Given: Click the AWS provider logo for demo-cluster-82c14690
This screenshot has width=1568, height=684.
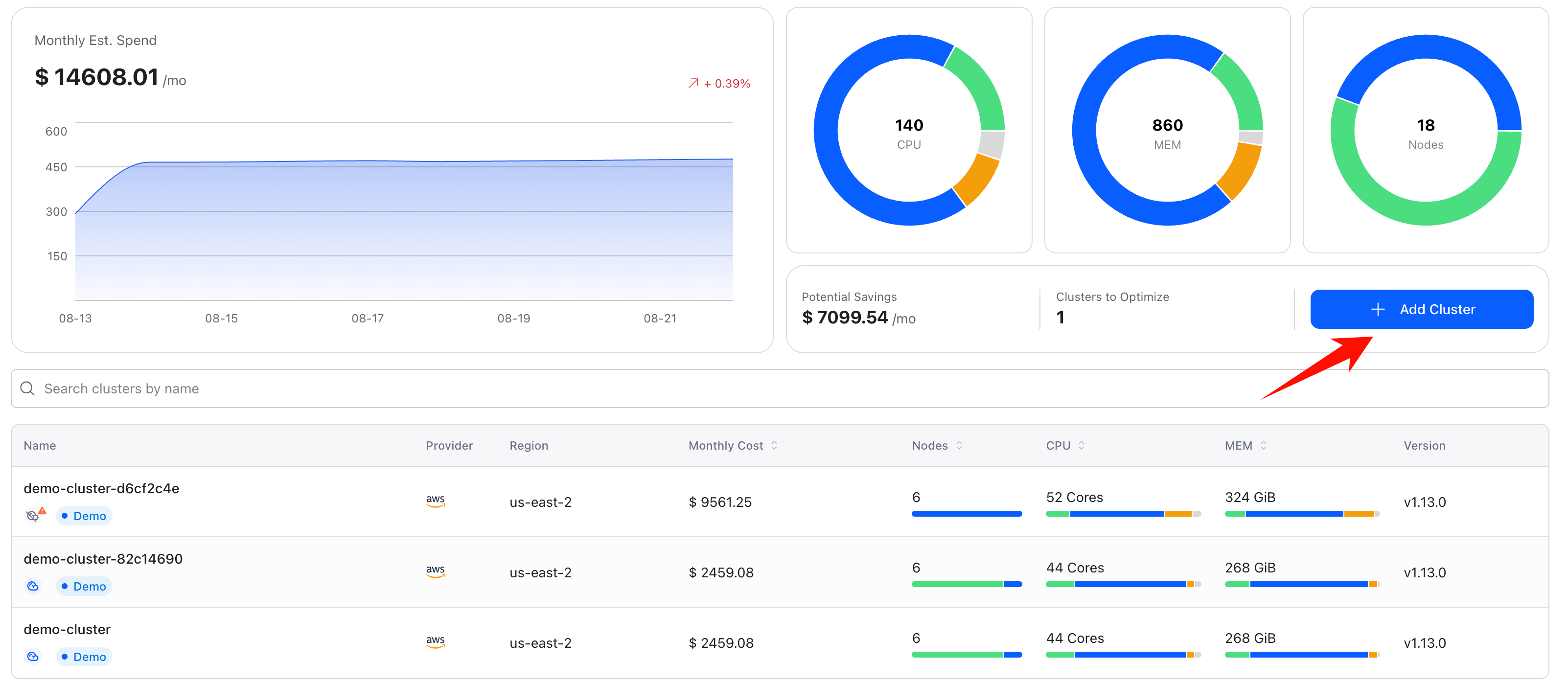Looking at the screenshot, I should 435,571.
